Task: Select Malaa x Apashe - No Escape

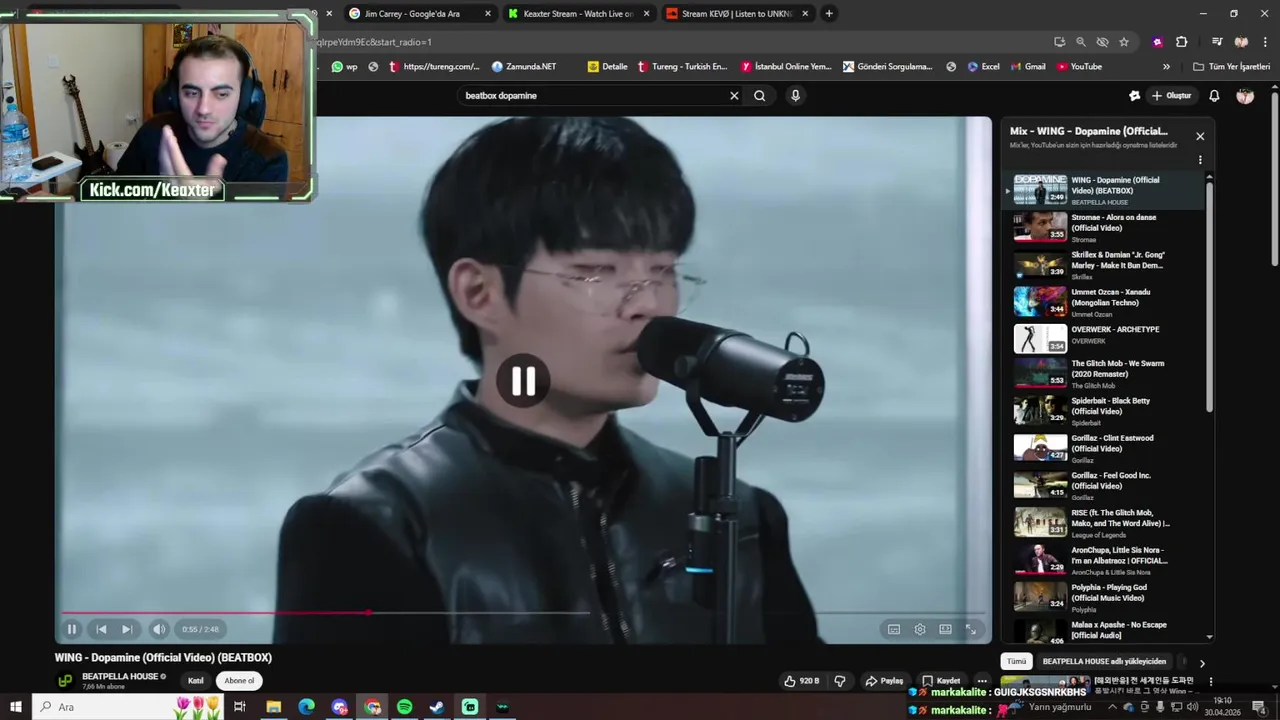Action: [x=1106, y=631]
